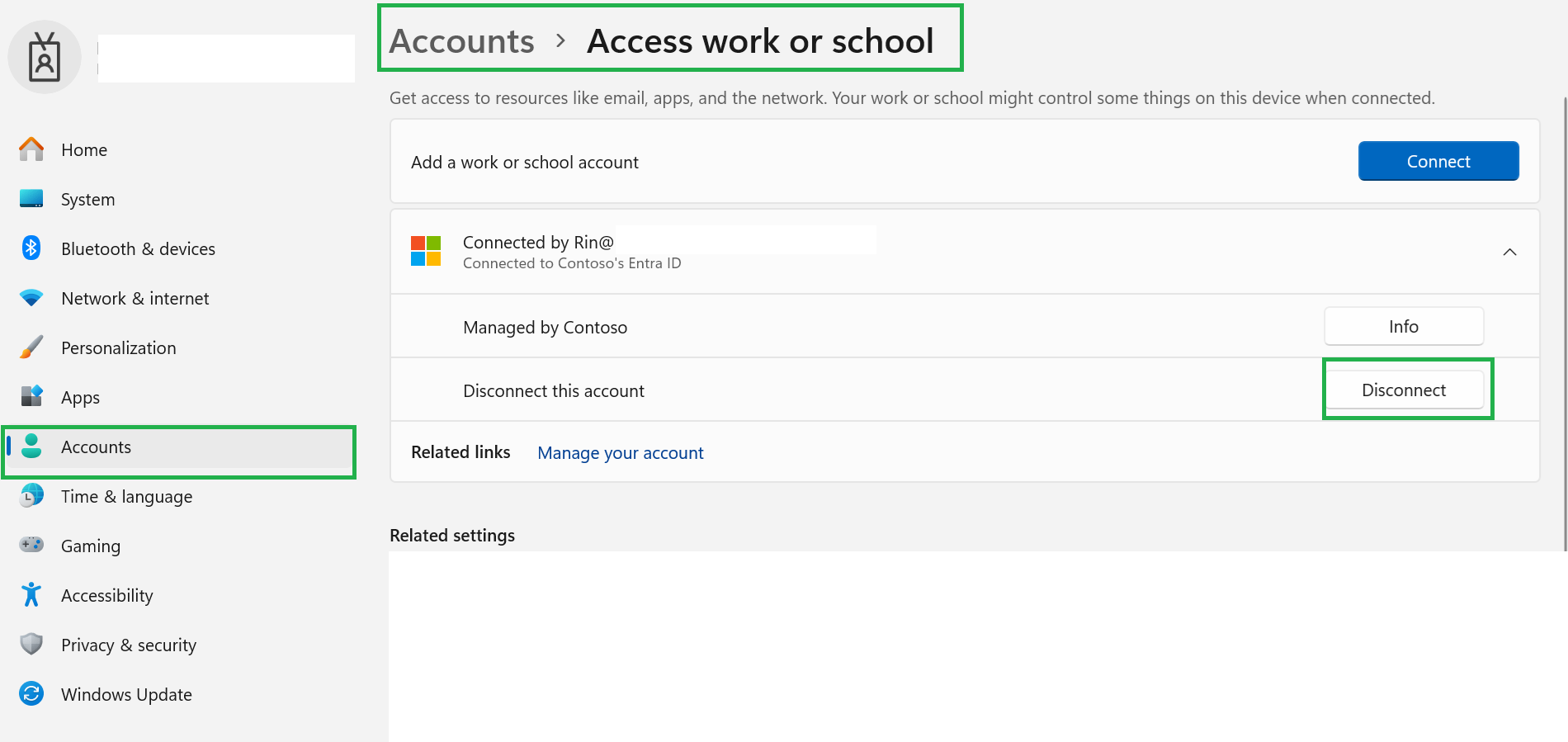The width and height of the screenshot is (1568, 742).
Task: Click the Network Wi-Fi icon
Action: (x=31, y=298)
